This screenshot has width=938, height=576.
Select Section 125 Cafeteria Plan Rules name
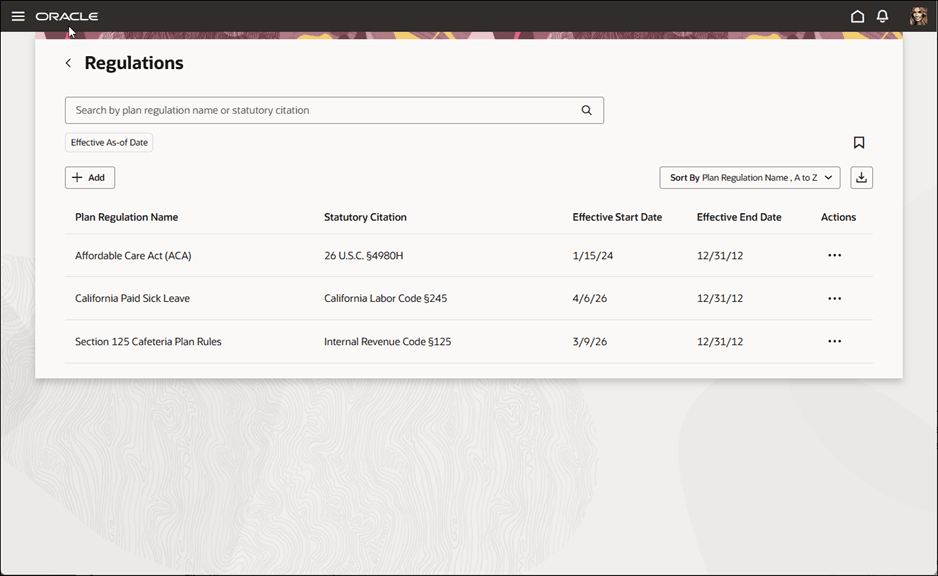(x=148, y=342)
